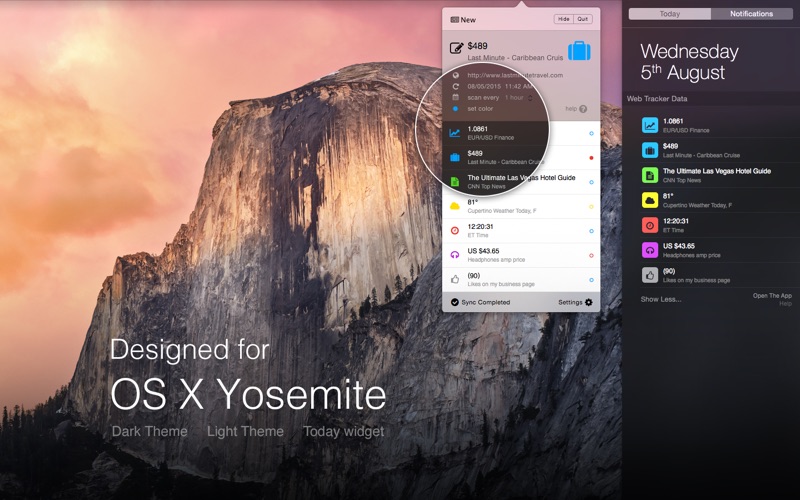Image resolution: width=800 pixels, height=500 pixels.
Task: Click the lastminutetravel.com URL text
Action: click(515, 75)
